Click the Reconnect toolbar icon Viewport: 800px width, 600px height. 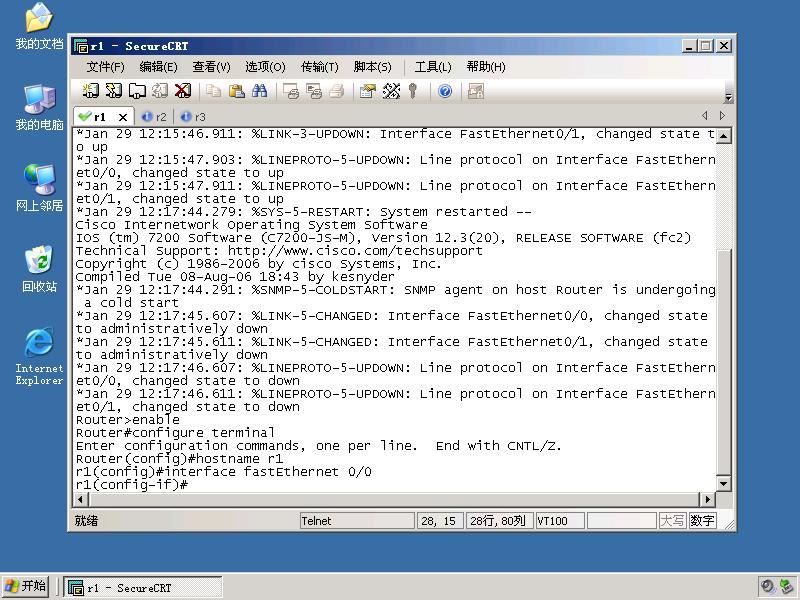pyautogui.click(x=160, y=91)
